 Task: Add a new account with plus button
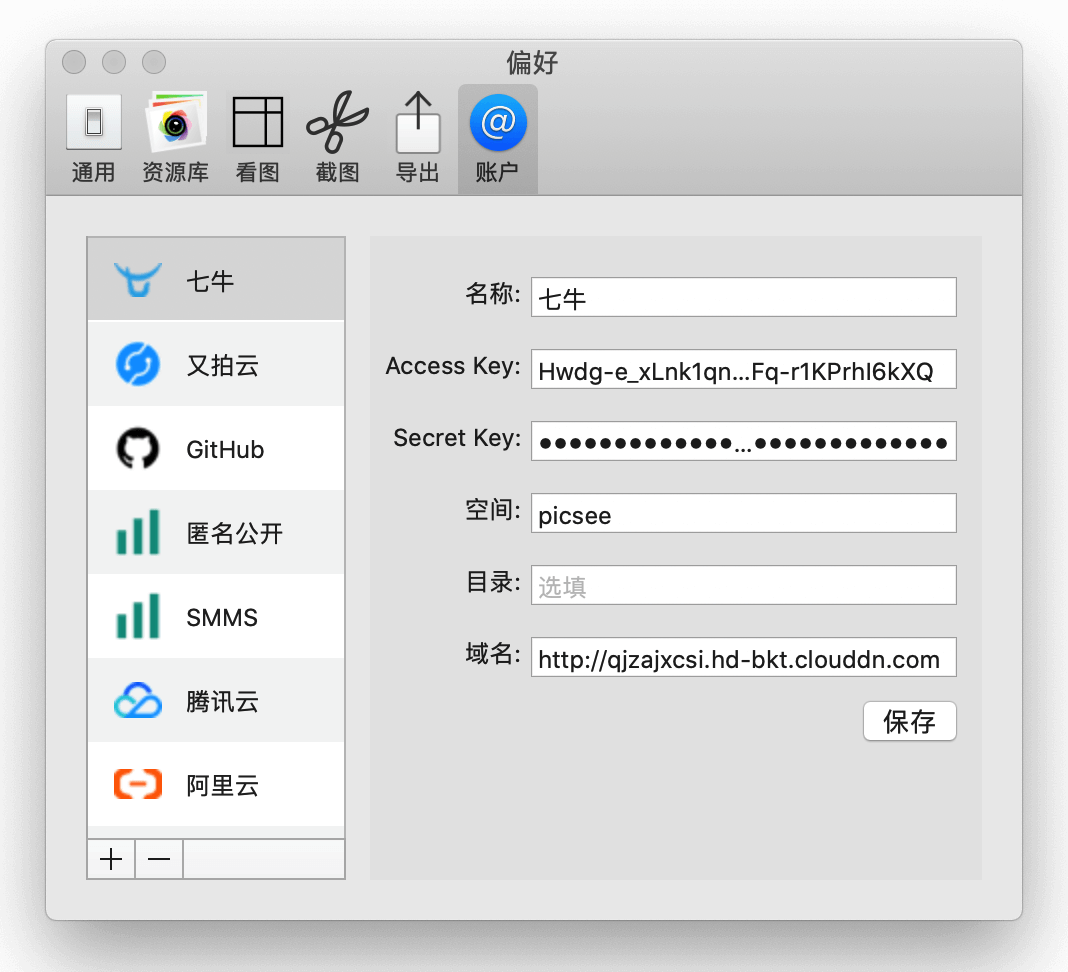tap(111, 859)
